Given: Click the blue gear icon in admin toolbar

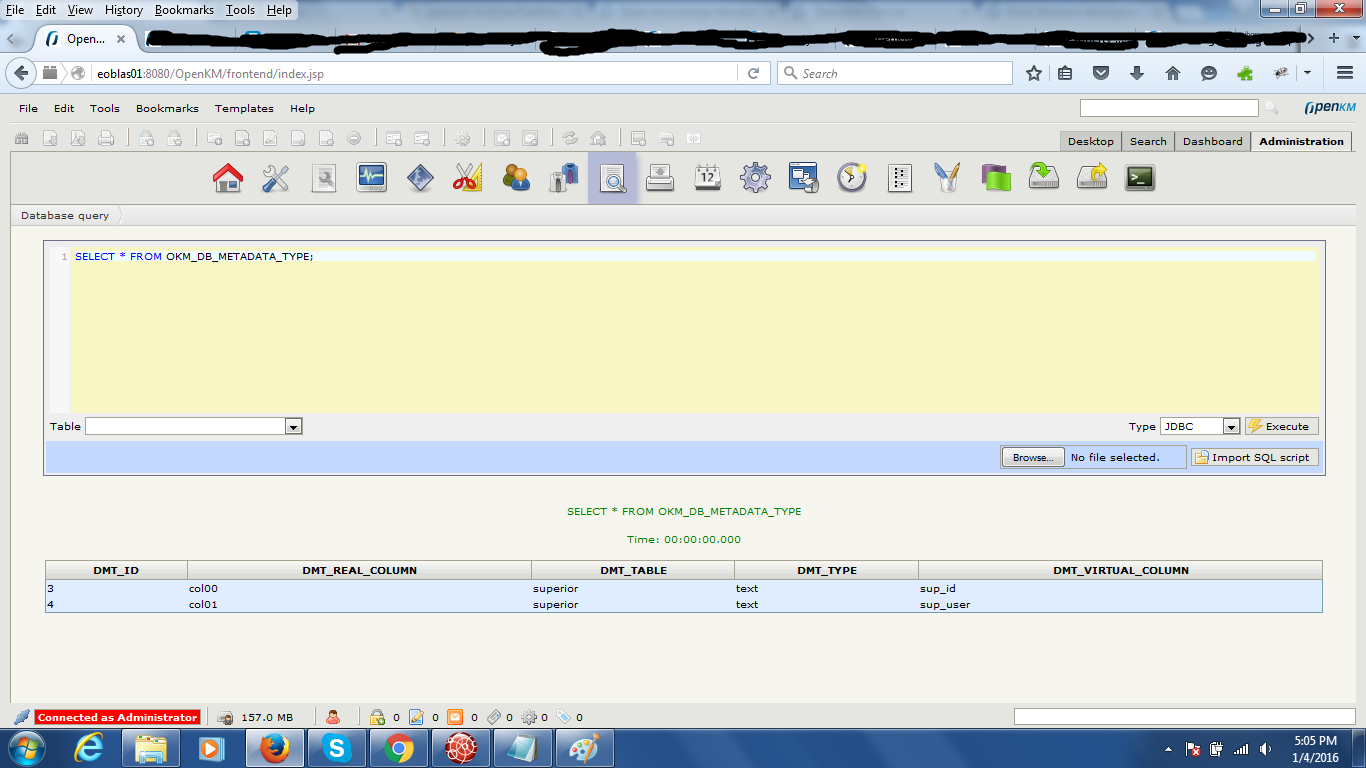Looking at the screenshot, I should click(755, 178).
